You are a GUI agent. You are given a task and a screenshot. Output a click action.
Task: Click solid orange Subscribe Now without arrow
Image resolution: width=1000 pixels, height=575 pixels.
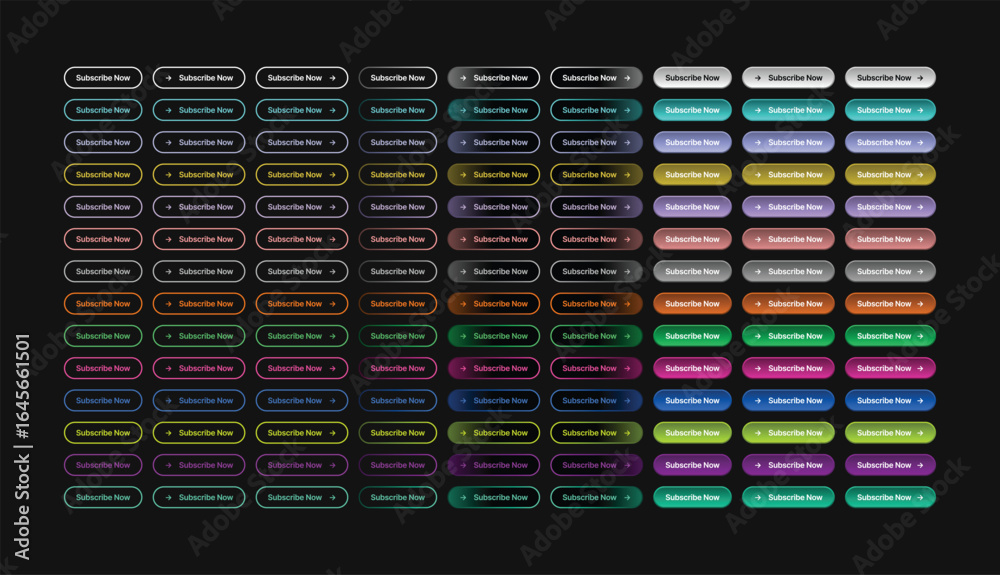[692, 303]
